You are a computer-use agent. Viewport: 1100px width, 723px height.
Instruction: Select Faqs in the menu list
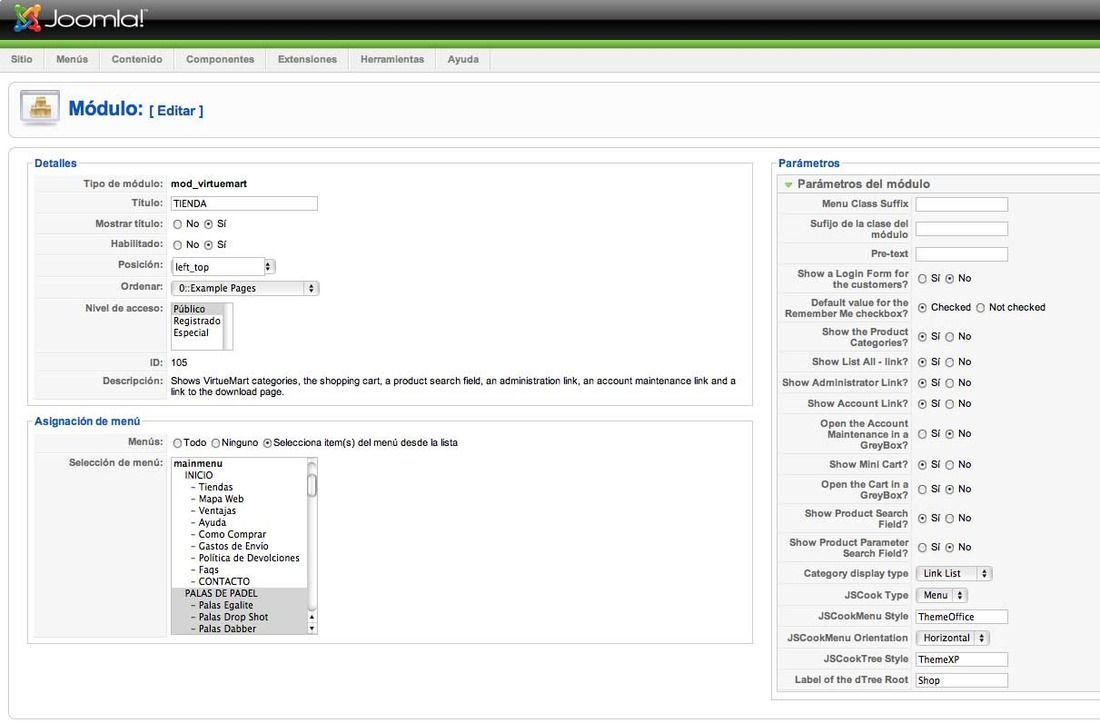click(239, 570)
